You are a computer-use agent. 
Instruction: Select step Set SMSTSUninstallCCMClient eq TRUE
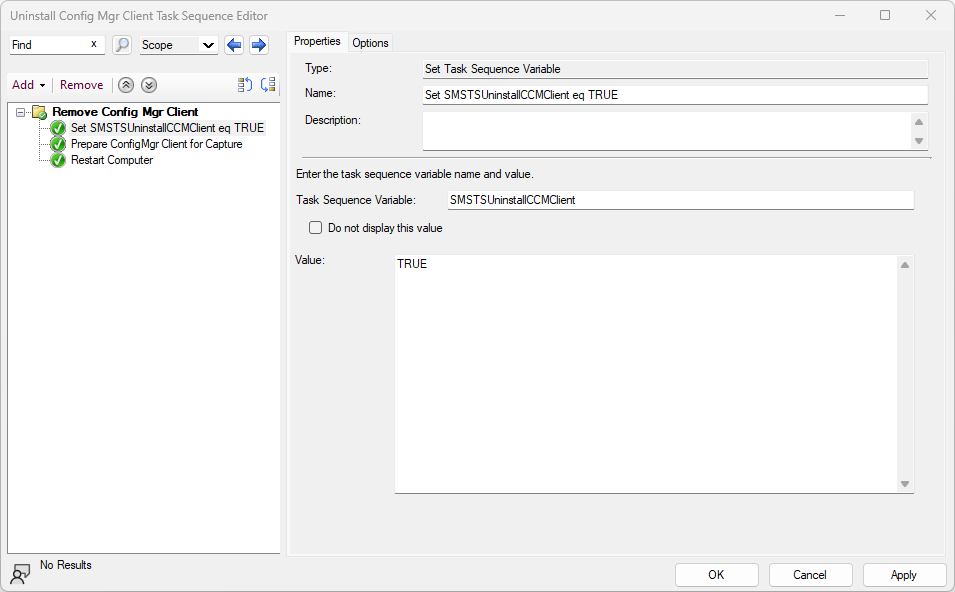[167, 128]
